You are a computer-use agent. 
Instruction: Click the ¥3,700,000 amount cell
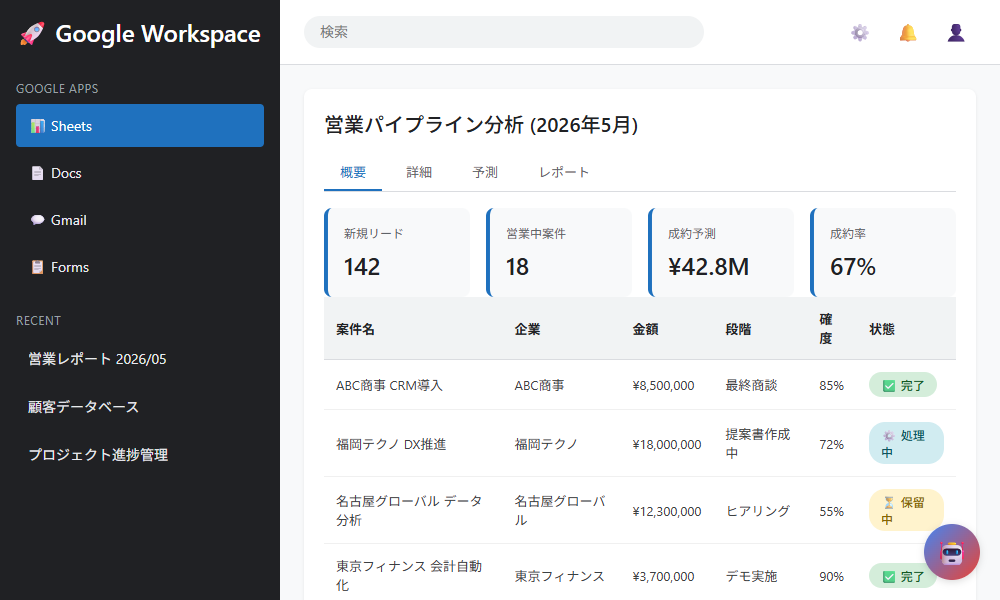click(x=663, y=576)
